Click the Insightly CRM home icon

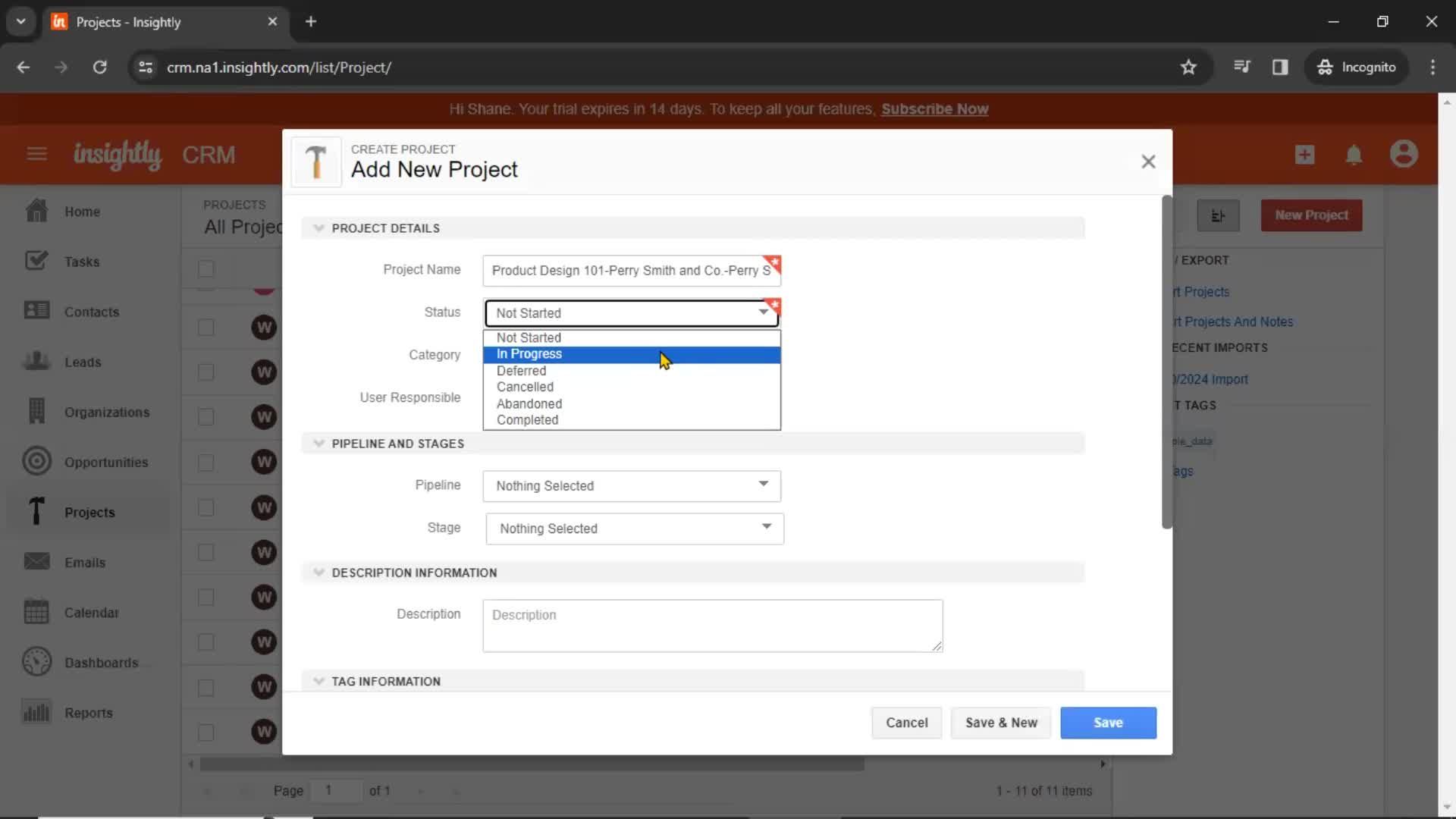coord(36,210)
